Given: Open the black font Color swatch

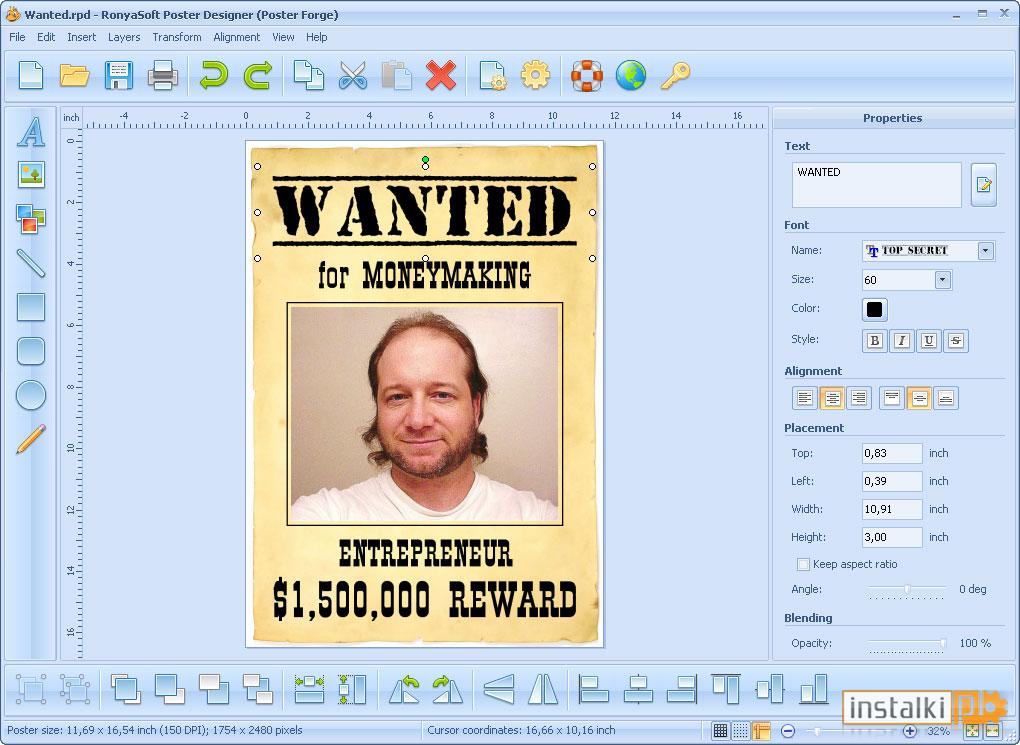Looking at the screenshot, I should click(874, 310).
